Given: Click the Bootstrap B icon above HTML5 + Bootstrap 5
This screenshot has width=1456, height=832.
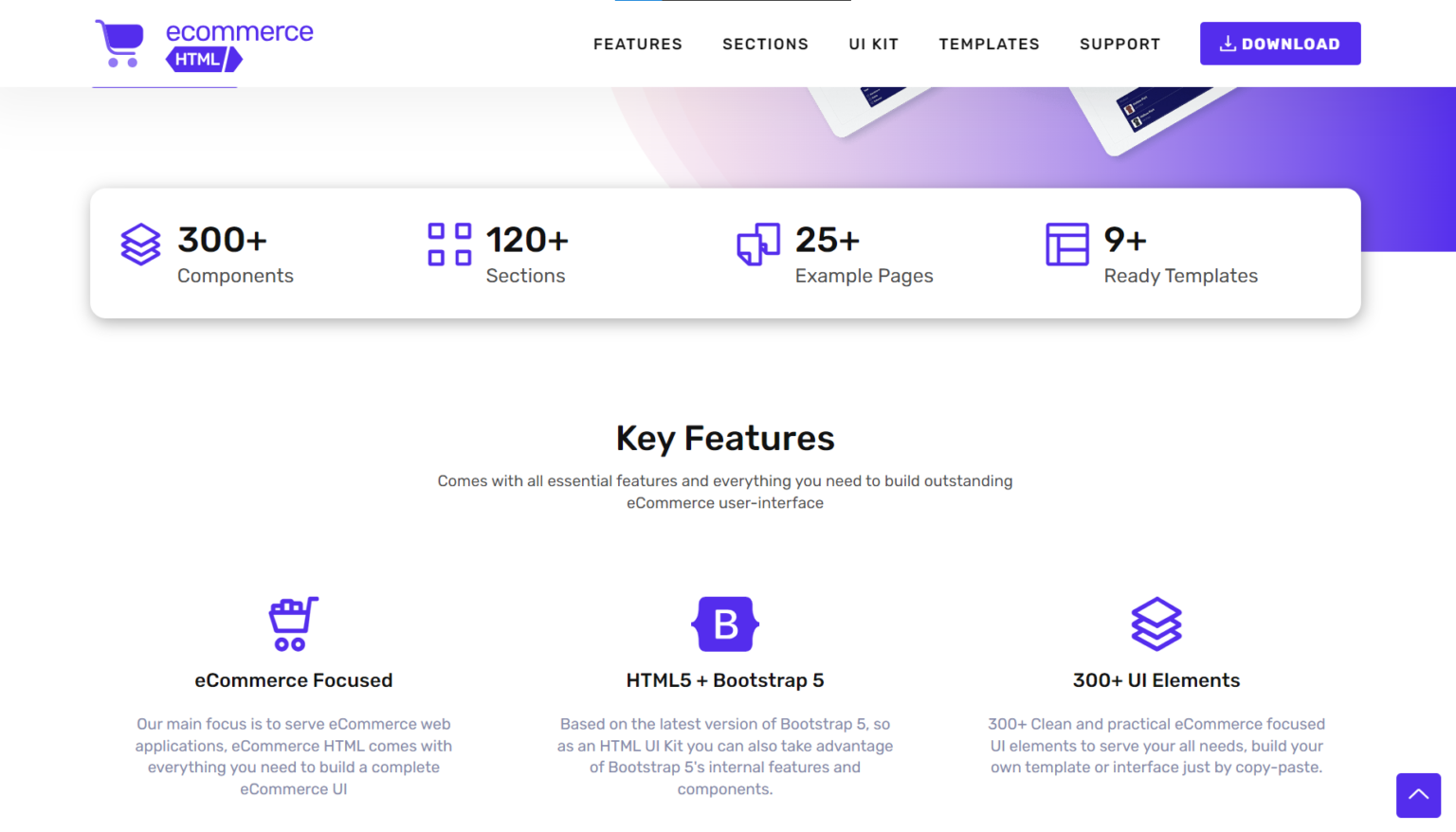Looking at the screenshot, I should (724, 624).
